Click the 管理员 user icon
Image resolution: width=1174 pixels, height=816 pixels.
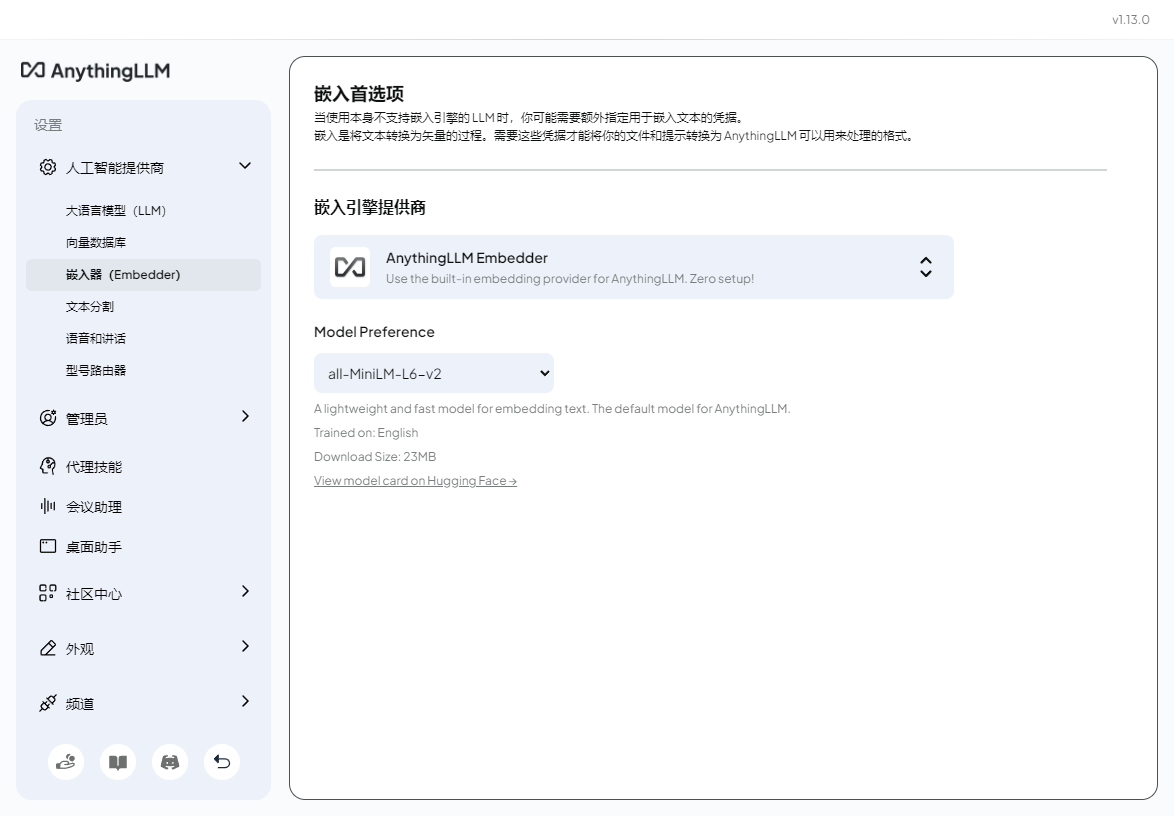48,418
